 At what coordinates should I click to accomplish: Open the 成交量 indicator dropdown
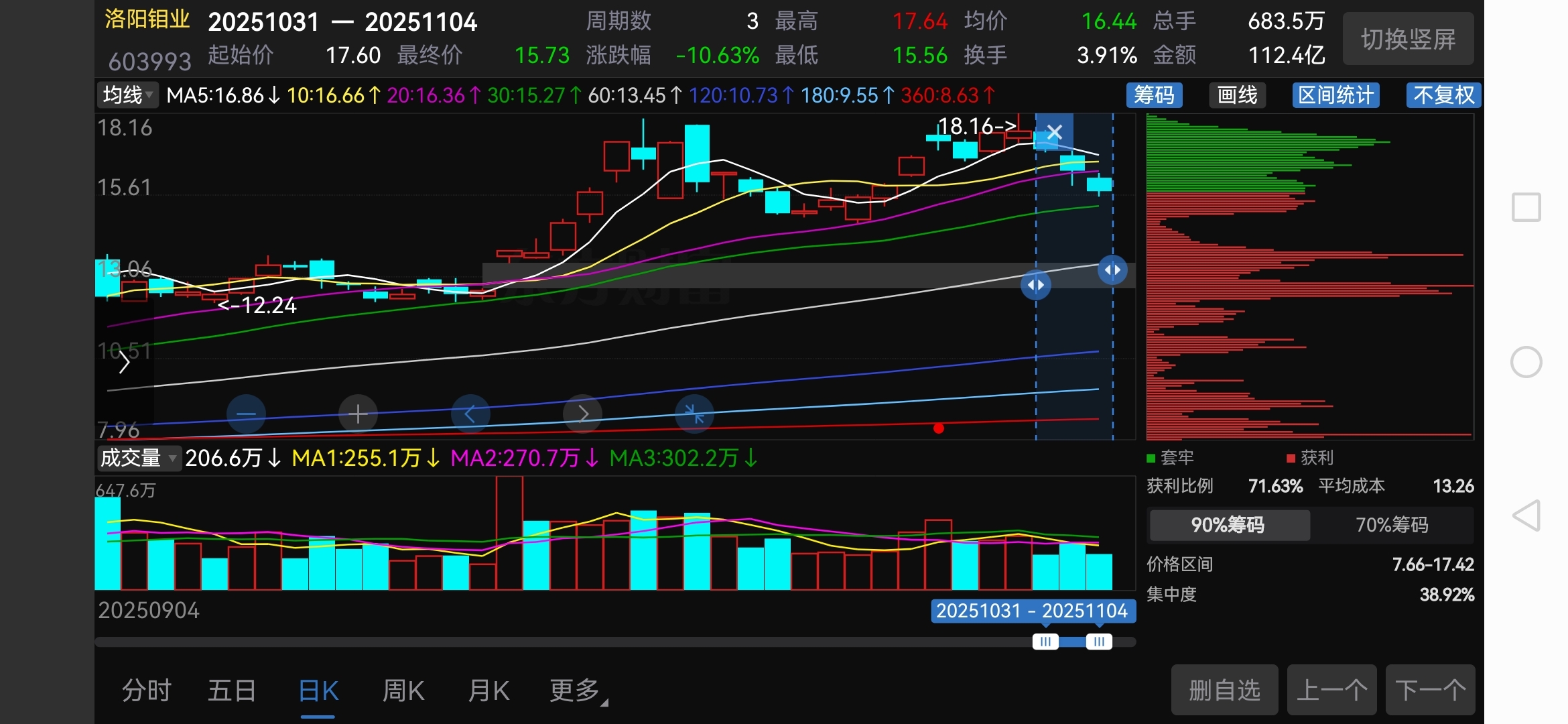coord(138,459)
